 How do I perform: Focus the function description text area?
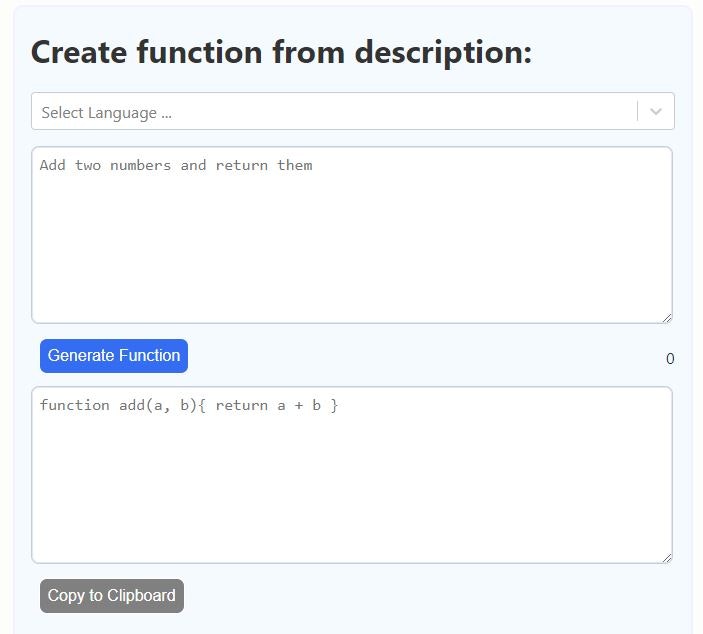tap(352, 235)
